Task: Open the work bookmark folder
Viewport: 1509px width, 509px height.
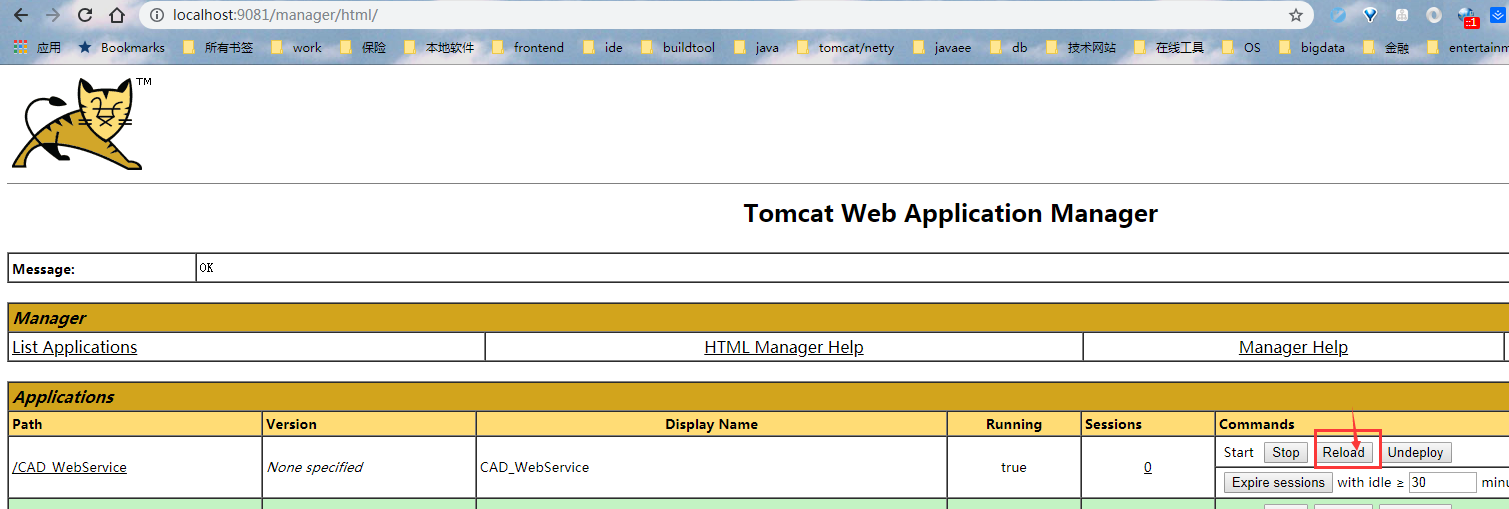Action: 296,47
